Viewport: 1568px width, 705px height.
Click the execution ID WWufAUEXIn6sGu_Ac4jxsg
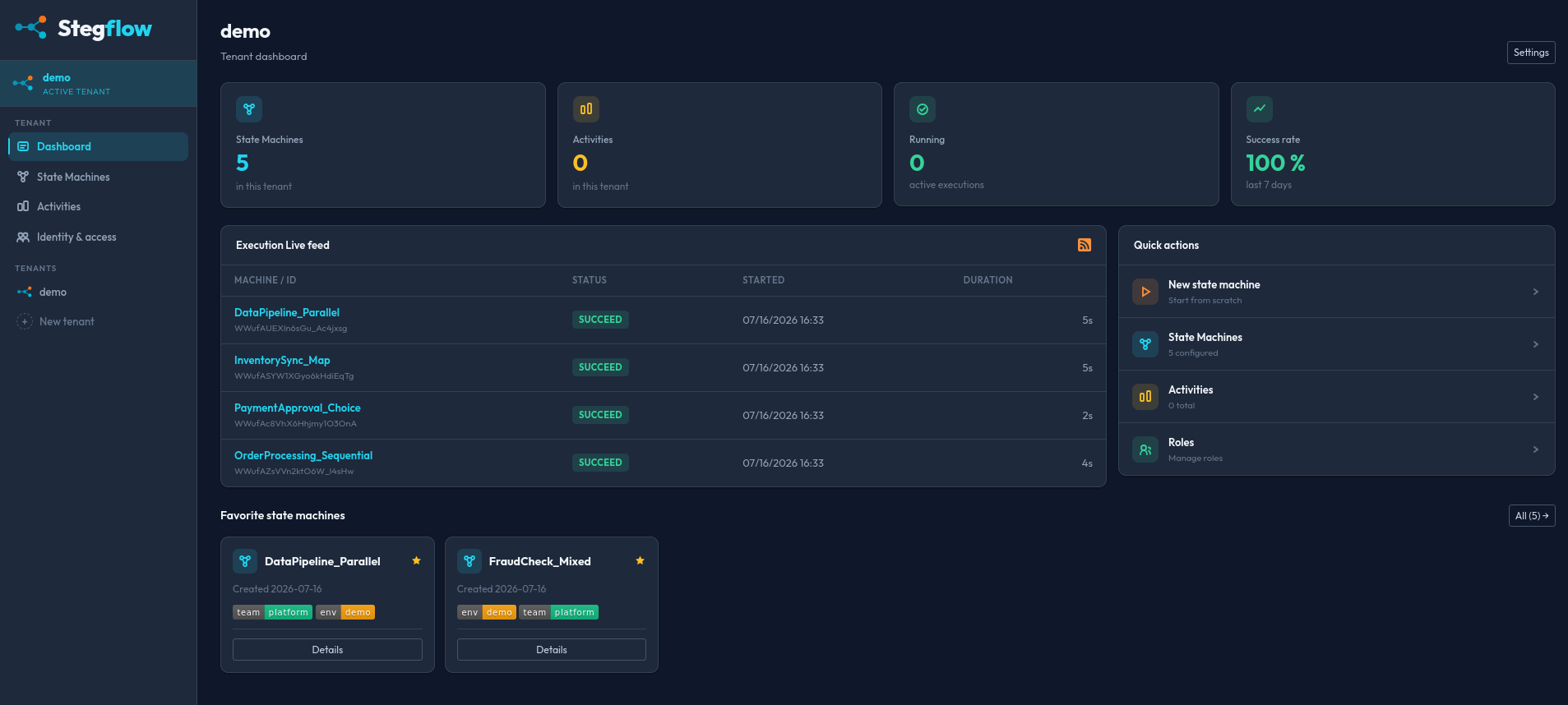(290, 329)
